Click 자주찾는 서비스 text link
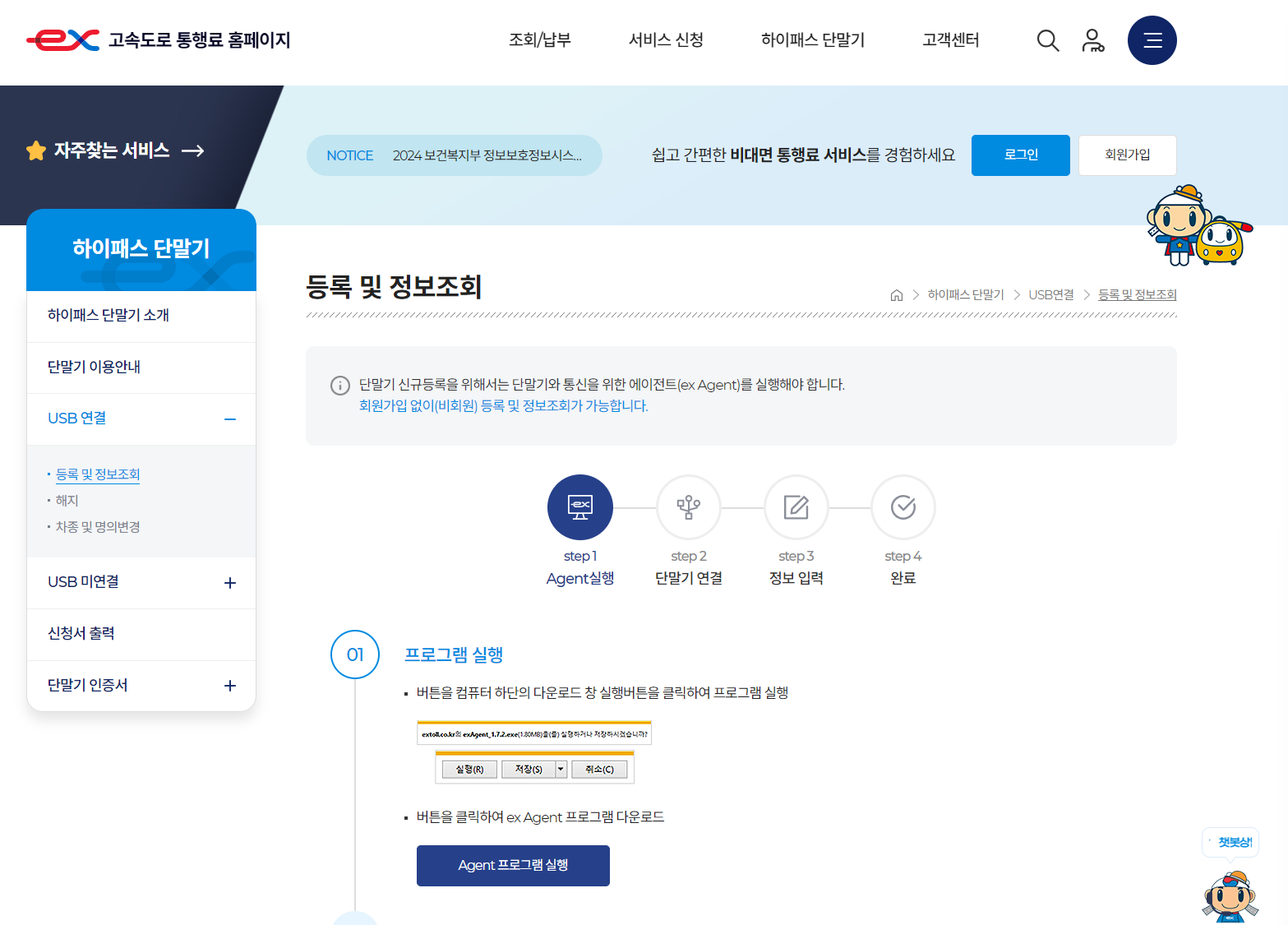 coord(112,150)
